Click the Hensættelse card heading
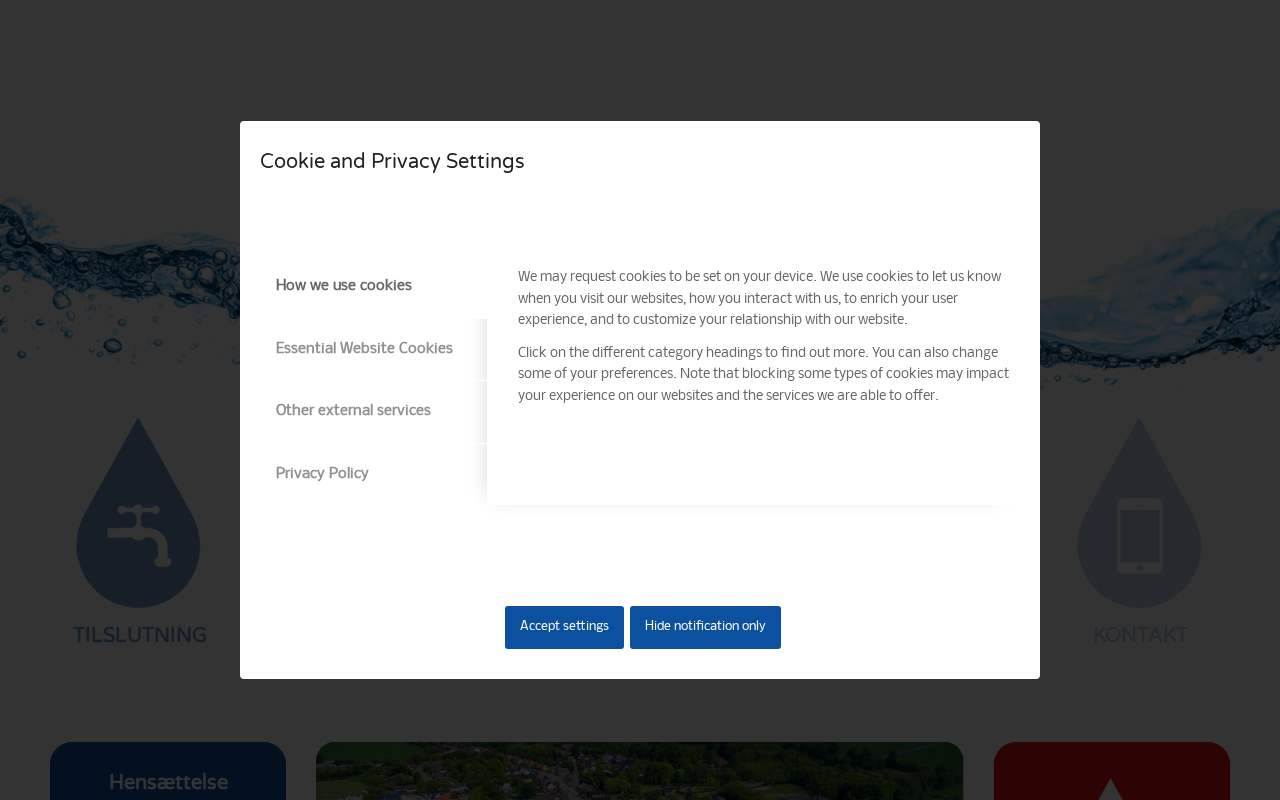This screenshot has width=1280, height=800. pyautogui.click(x=168, y=783)
